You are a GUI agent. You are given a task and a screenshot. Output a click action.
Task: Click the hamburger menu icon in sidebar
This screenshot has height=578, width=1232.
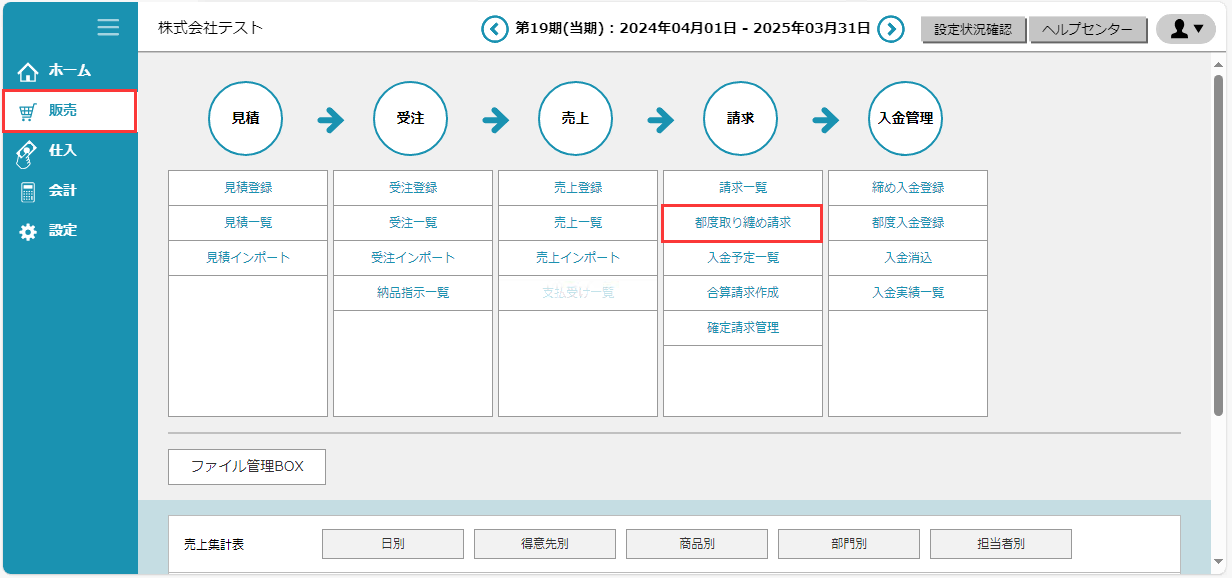tap(108, 27)
